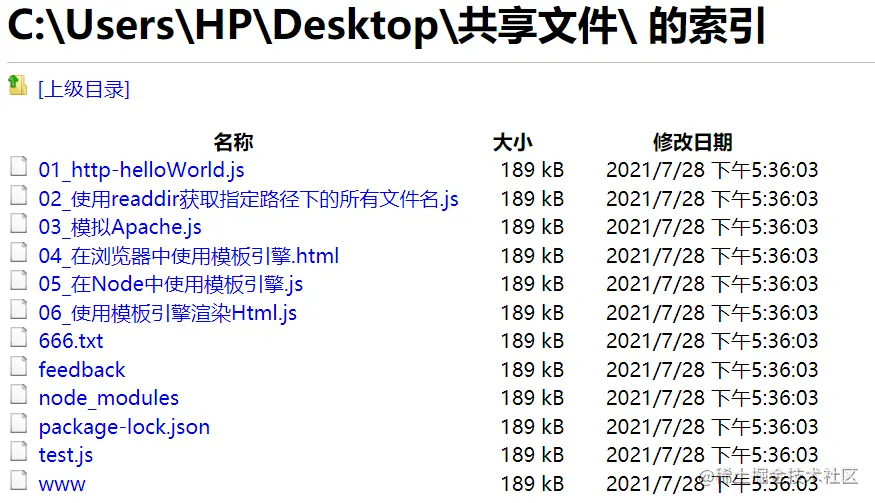
Task: Open the package-lock.json file link
Action: click(124, 427)
